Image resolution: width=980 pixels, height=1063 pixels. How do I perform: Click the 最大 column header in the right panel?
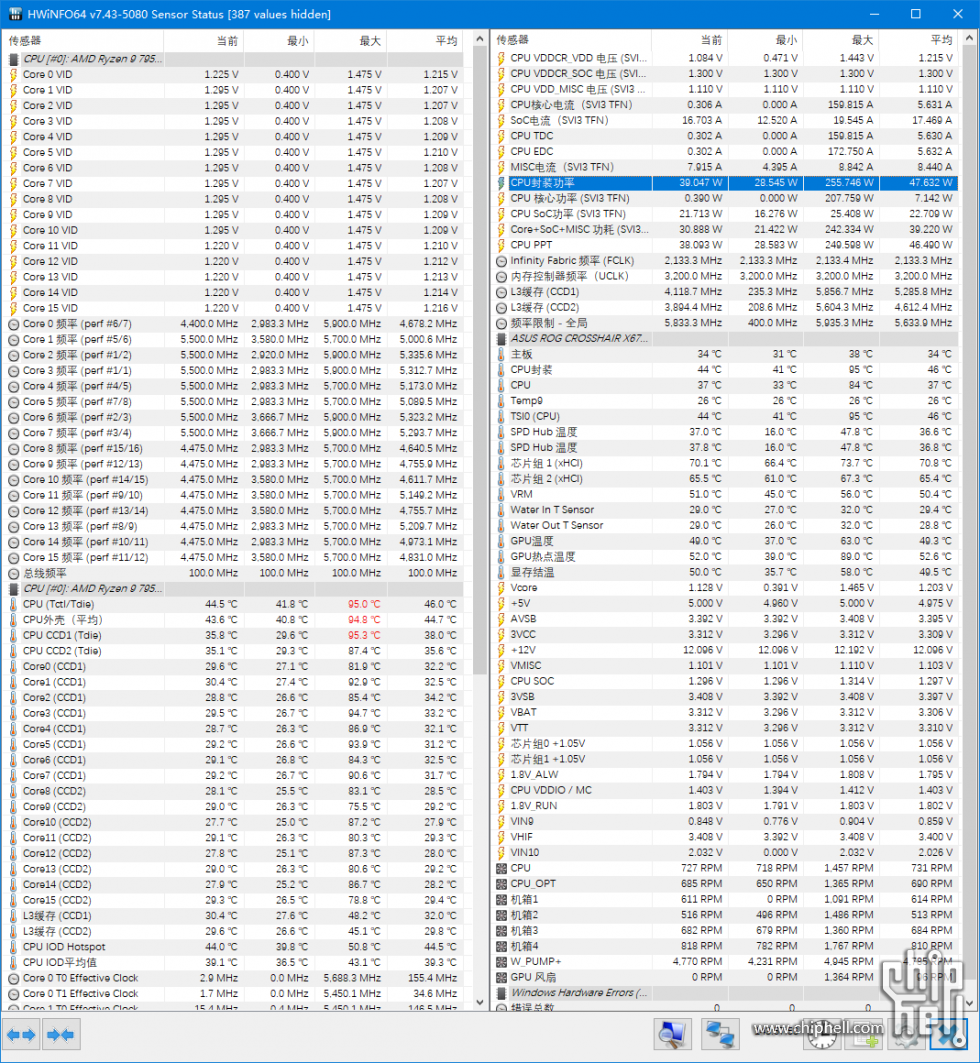pos(840,40)
